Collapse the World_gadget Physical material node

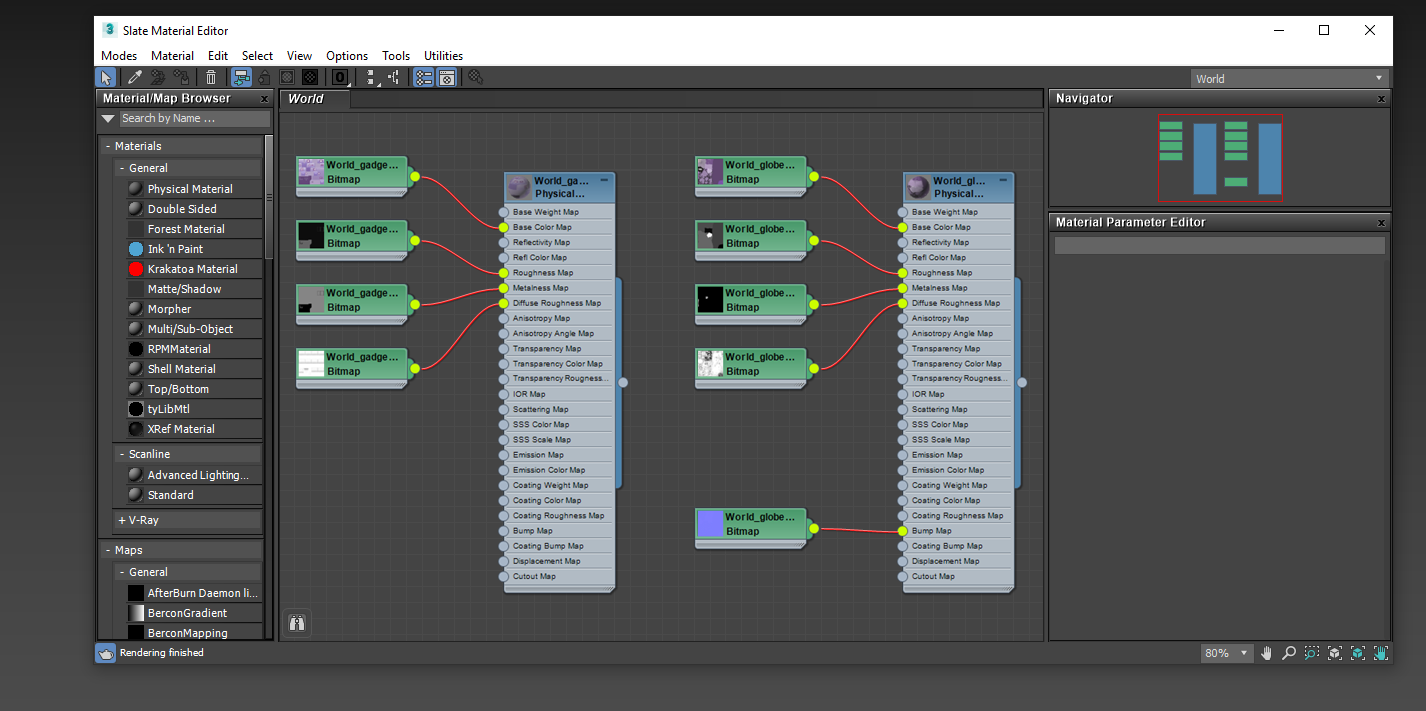[x=604, y=180]
